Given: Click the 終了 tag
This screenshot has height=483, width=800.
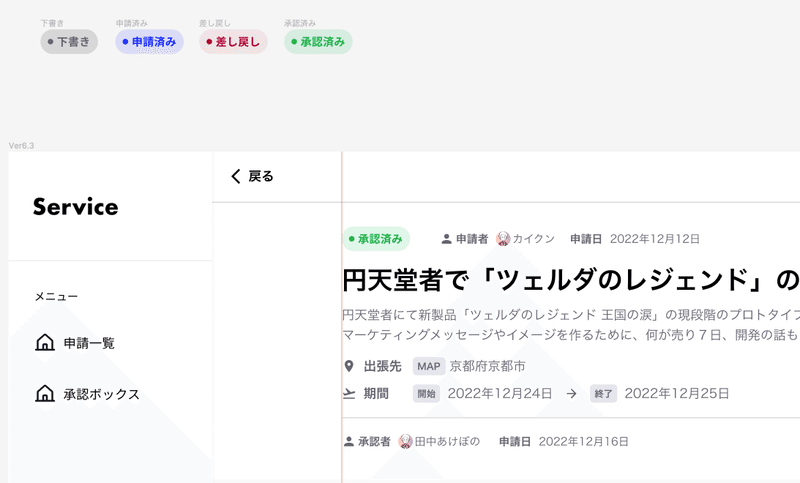Looking at the screenshot, I should click(604, 394).
